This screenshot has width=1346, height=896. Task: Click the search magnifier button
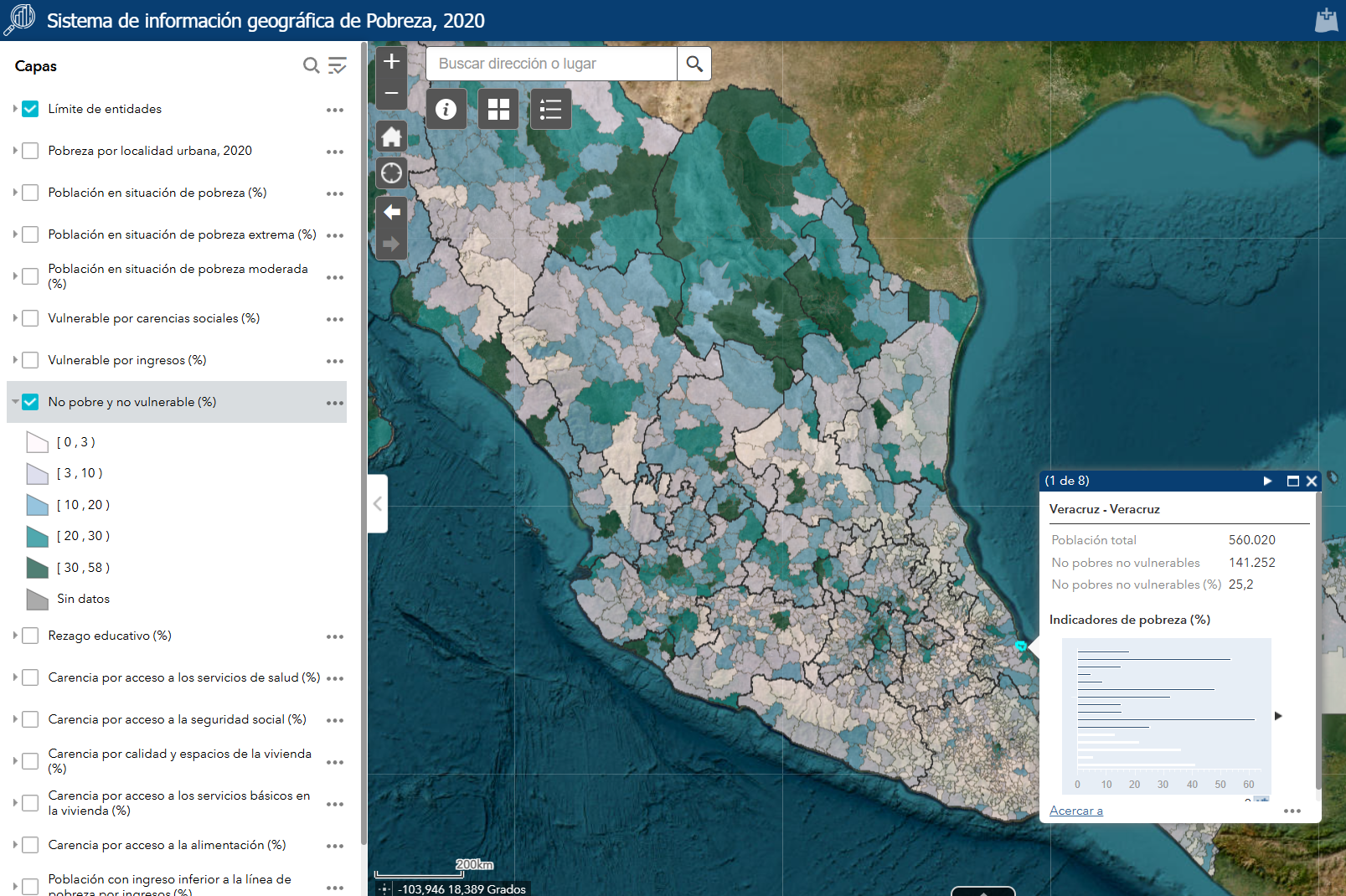click(x=694, y=64)
